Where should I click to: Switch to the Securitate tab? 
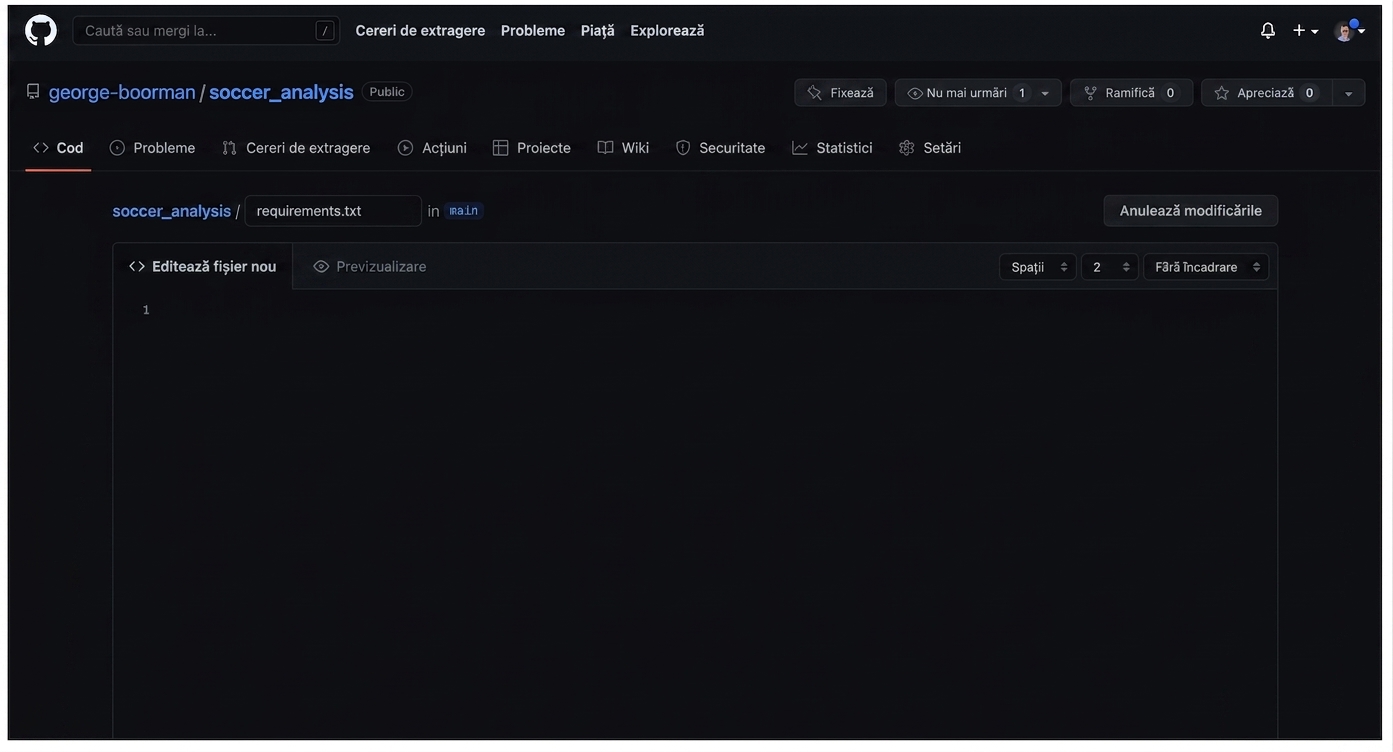(x=720, y=148)
